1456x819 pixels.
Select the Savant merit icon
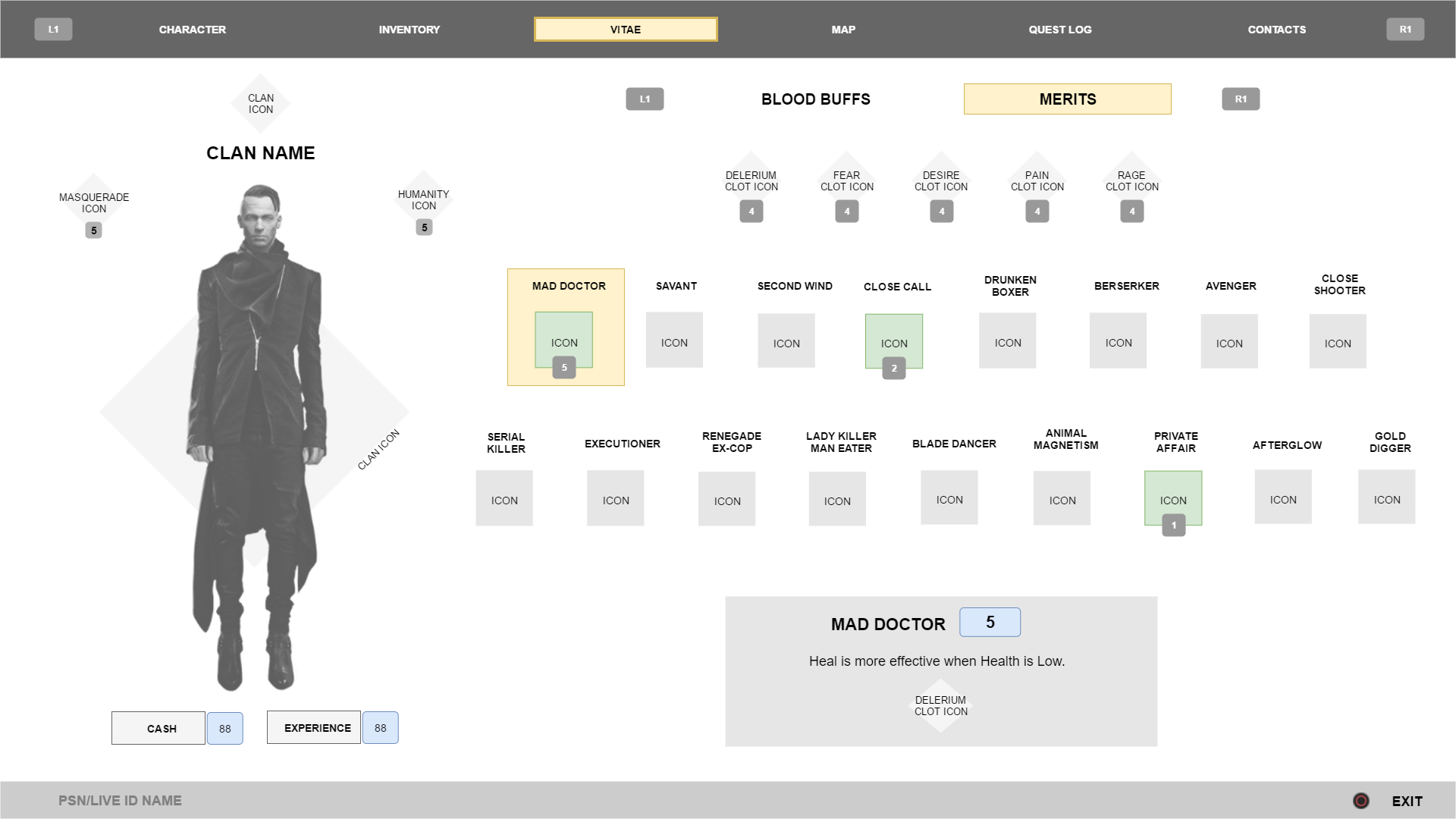674,340
